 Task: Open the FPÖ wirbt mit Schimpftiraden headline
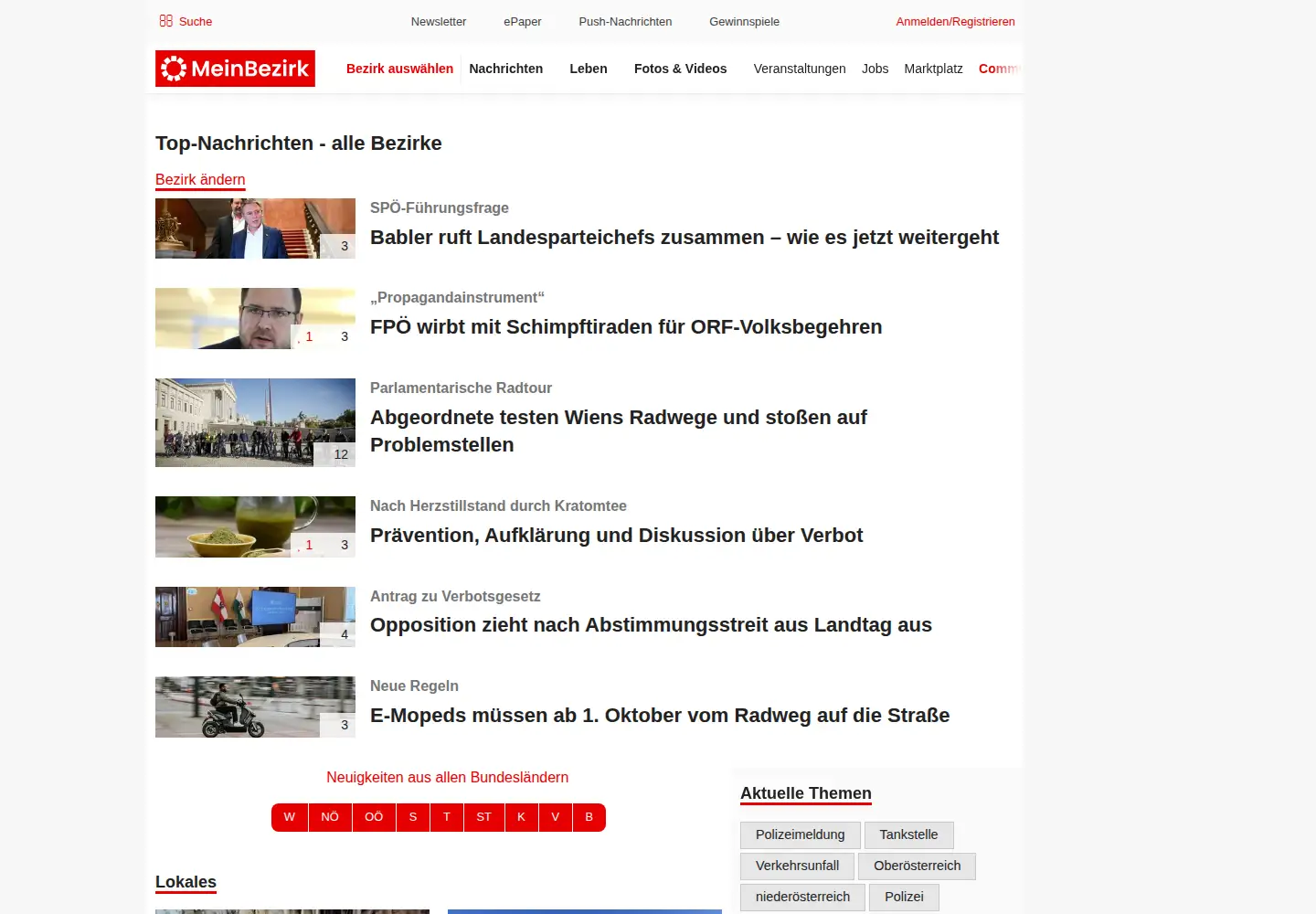click(x=626, y=327)
